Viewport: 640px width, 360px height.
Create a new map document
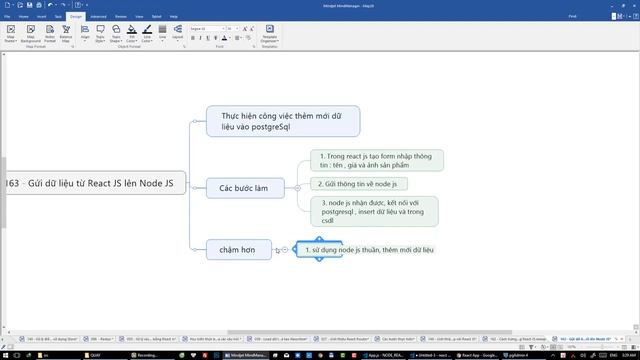coord(7,5)
